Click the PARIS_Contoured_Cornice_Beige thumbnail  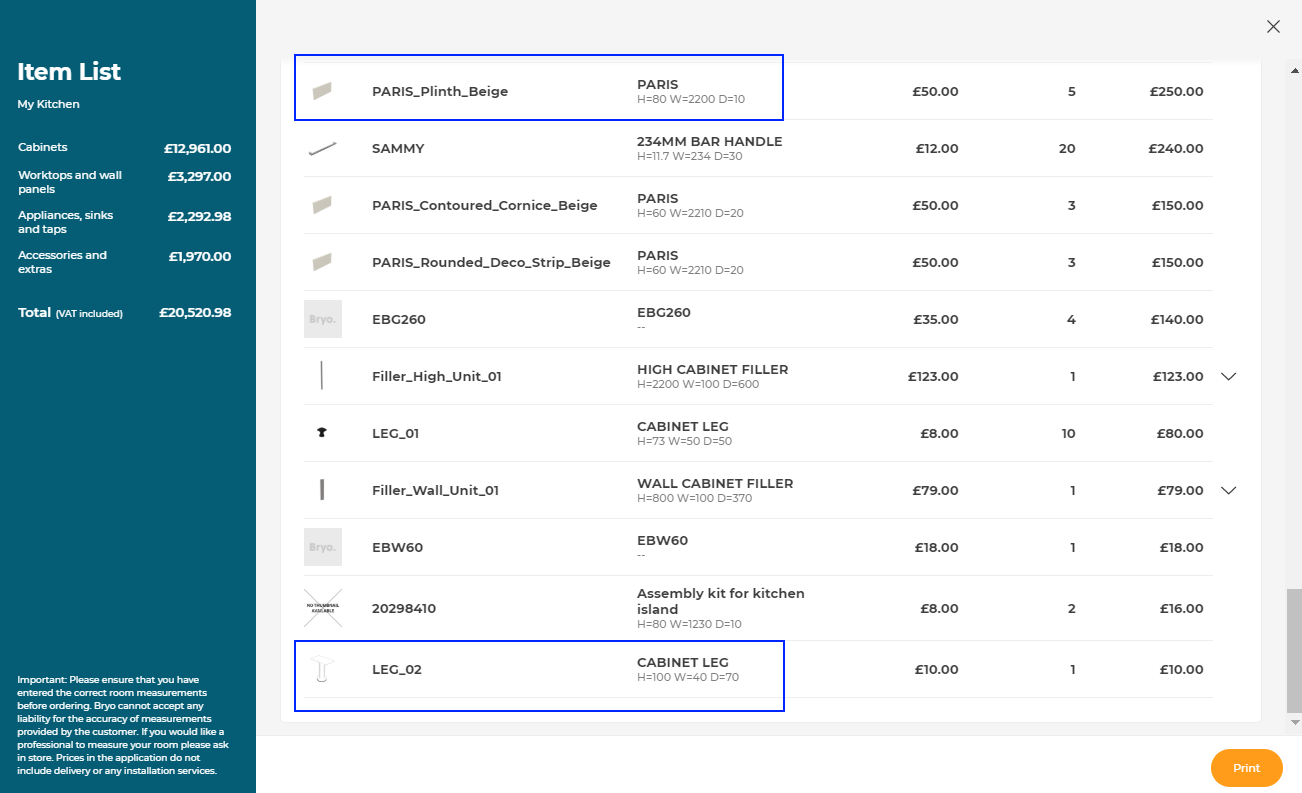[322, 204]
